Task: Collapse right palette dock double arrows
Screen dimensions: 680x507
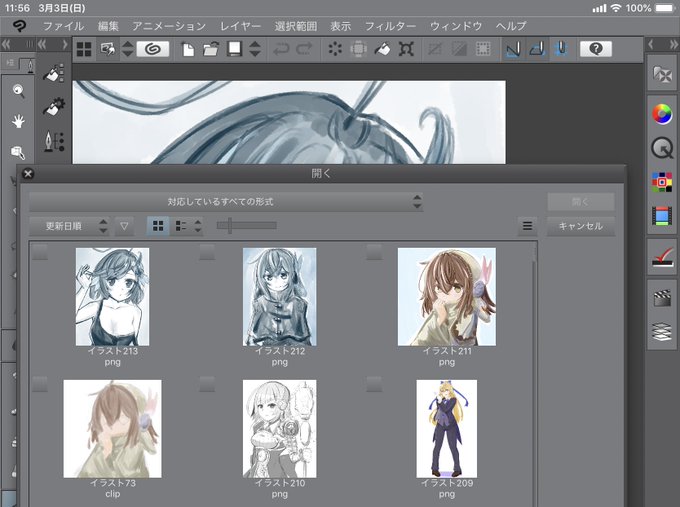Action: pyautogui.click(x=673, y=44)
